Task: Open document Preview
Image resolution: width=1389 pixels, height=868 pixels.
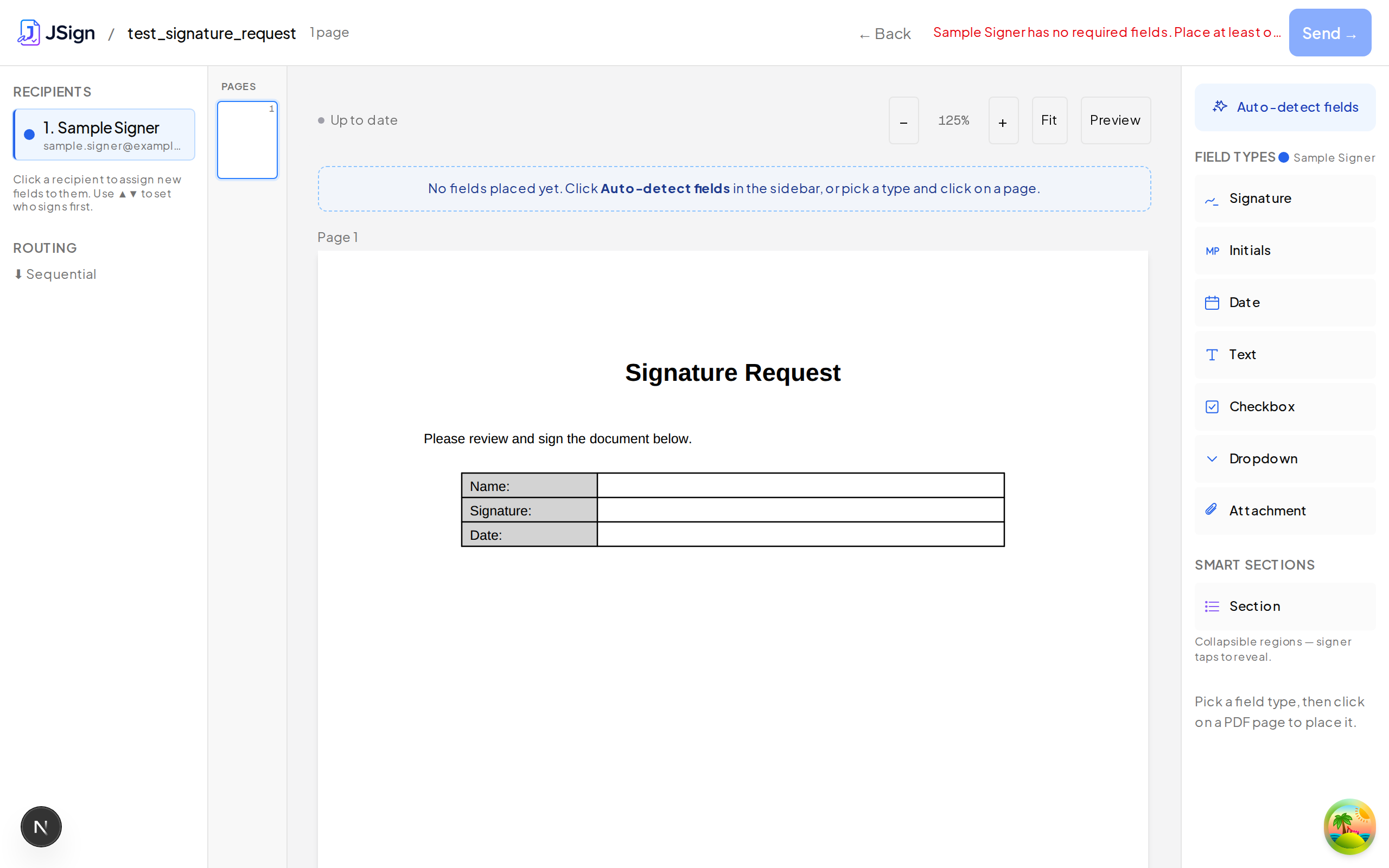Action: click(x=1115, y=120)
